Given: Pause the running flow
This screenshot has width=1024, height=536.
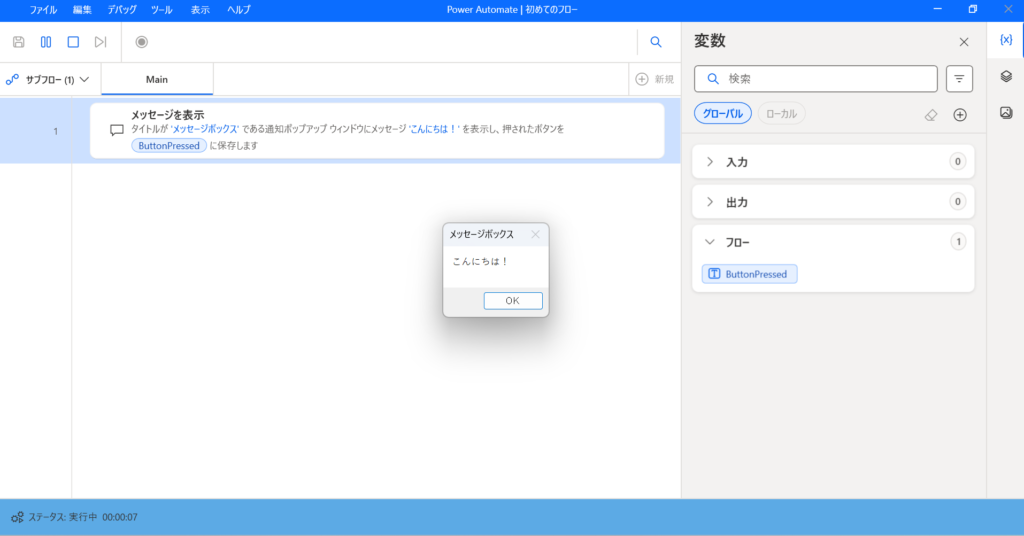Looking at the screenshot, I should click(46, 42).
